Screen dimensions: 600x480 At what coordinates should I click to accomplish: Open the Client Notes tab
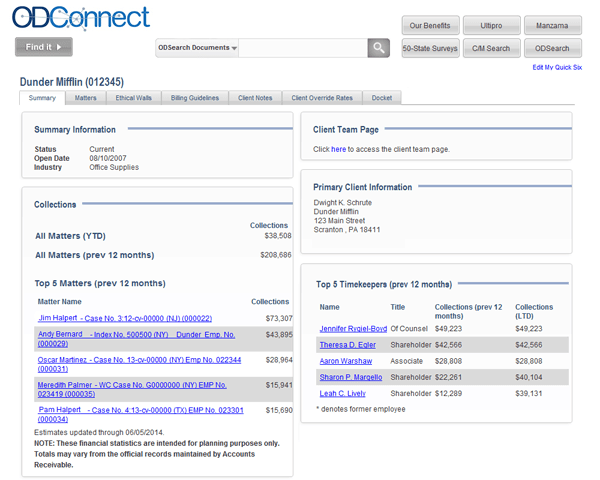(255, 98)
